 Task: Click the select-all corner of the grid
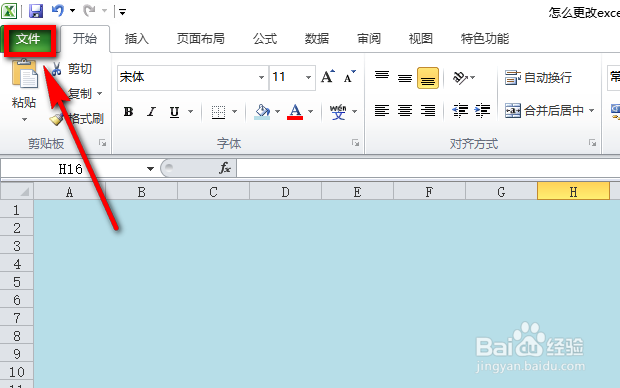coord(17,192)
